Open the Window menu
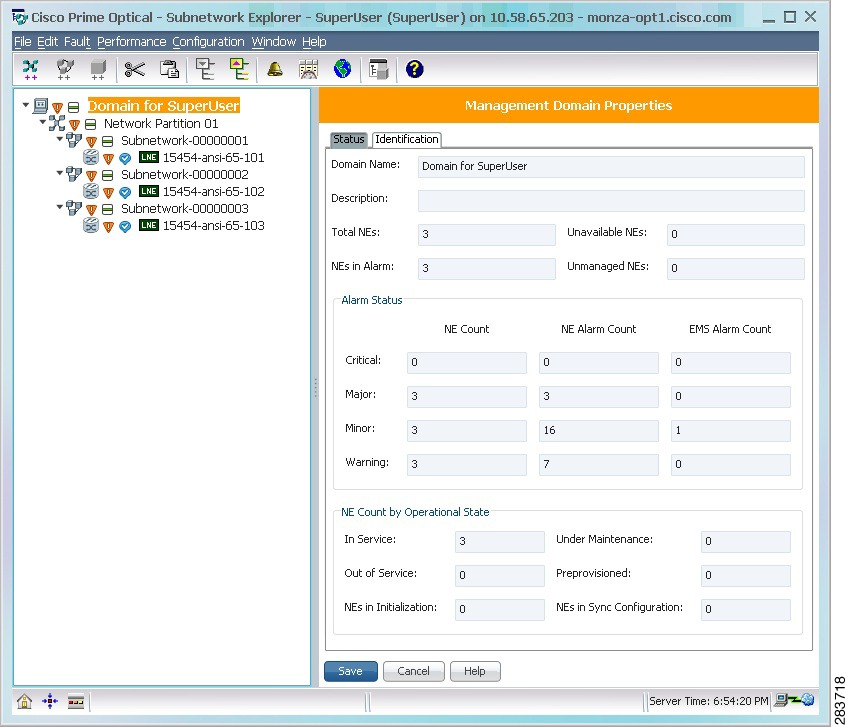848x727 pixels. pyautogui.click(x=274, y=42)
